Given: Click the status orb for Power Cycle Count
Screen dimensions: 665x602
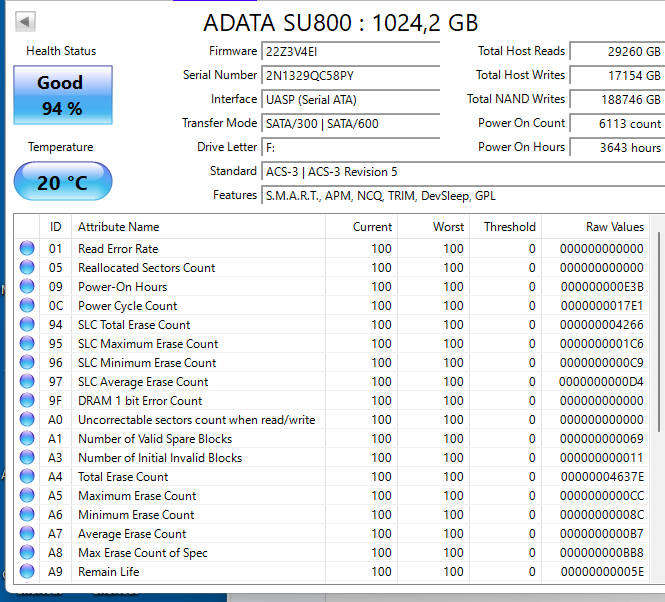Looking at the screenshot, I should coord(27,305).
